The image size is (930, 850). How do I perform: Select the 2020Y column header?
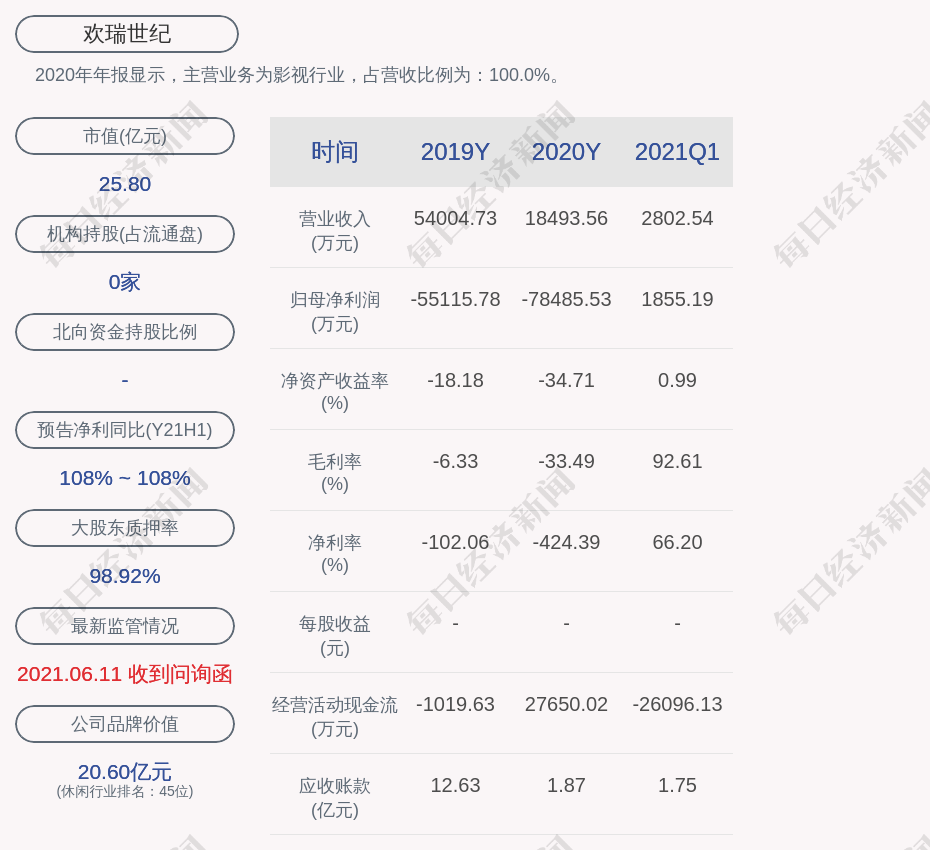click(x=566, y=152)
